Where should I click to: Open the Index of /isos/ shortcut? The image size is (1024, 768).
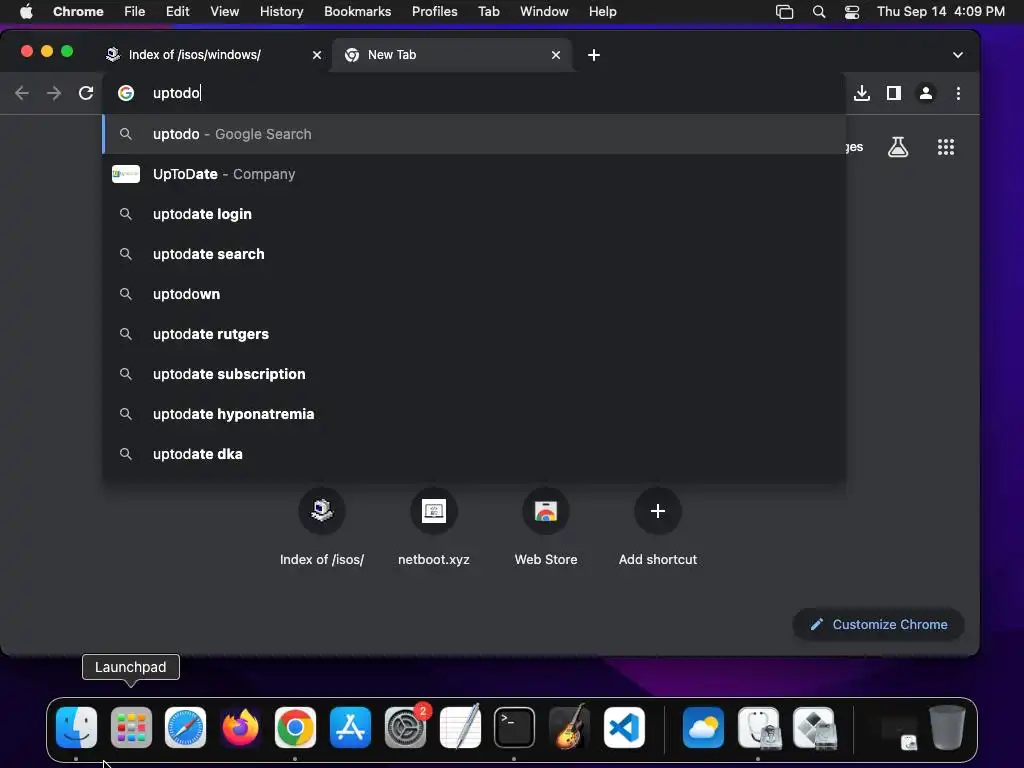(322, 528)
